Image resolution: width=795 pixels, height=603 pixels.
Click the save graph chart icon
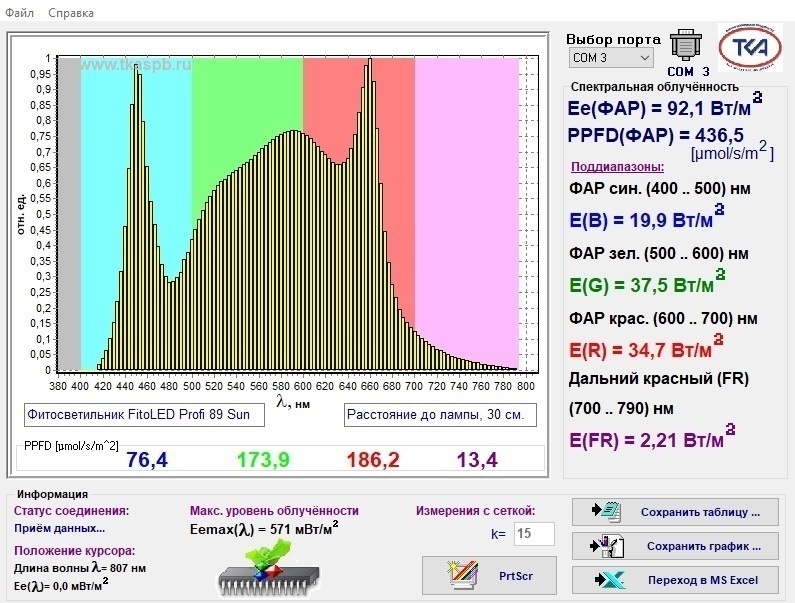point(606,546)
